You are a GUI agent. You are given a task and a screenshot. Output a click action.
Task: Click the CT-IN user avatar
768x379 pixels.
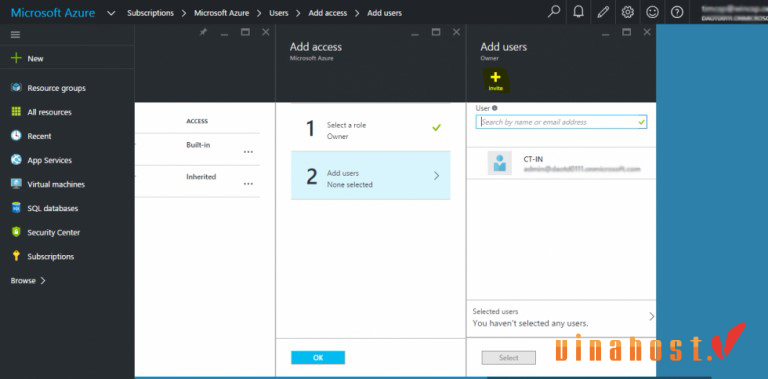[500, 163]
